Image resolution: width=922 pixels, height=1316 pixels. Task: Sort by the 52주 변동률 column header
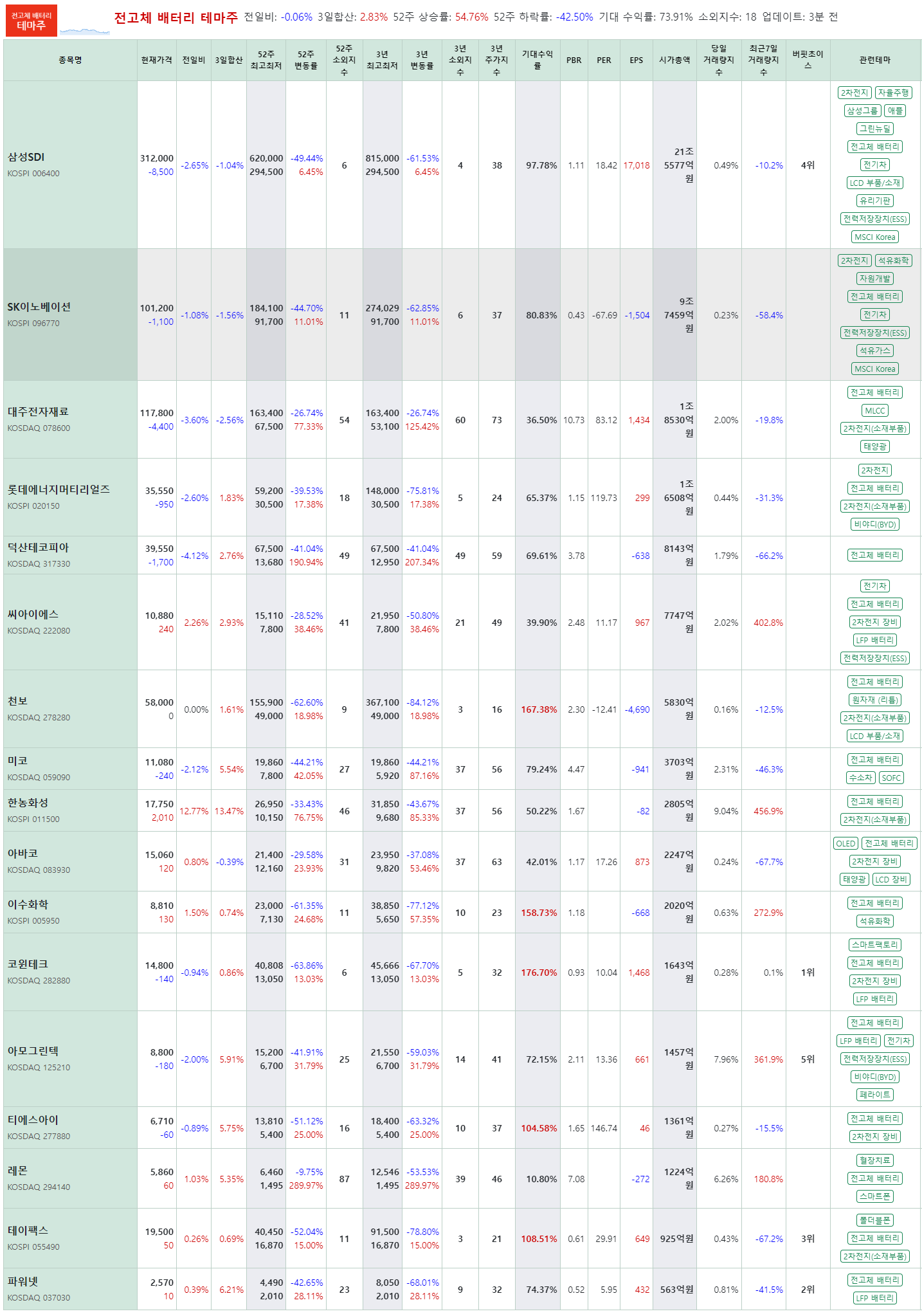click(306, 60)
